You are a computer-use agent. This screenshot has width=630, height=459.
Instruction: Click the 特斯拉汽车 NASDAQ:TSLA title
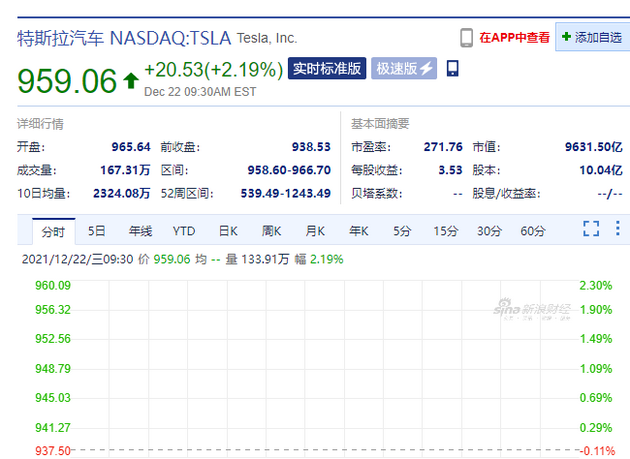(124, 38)
